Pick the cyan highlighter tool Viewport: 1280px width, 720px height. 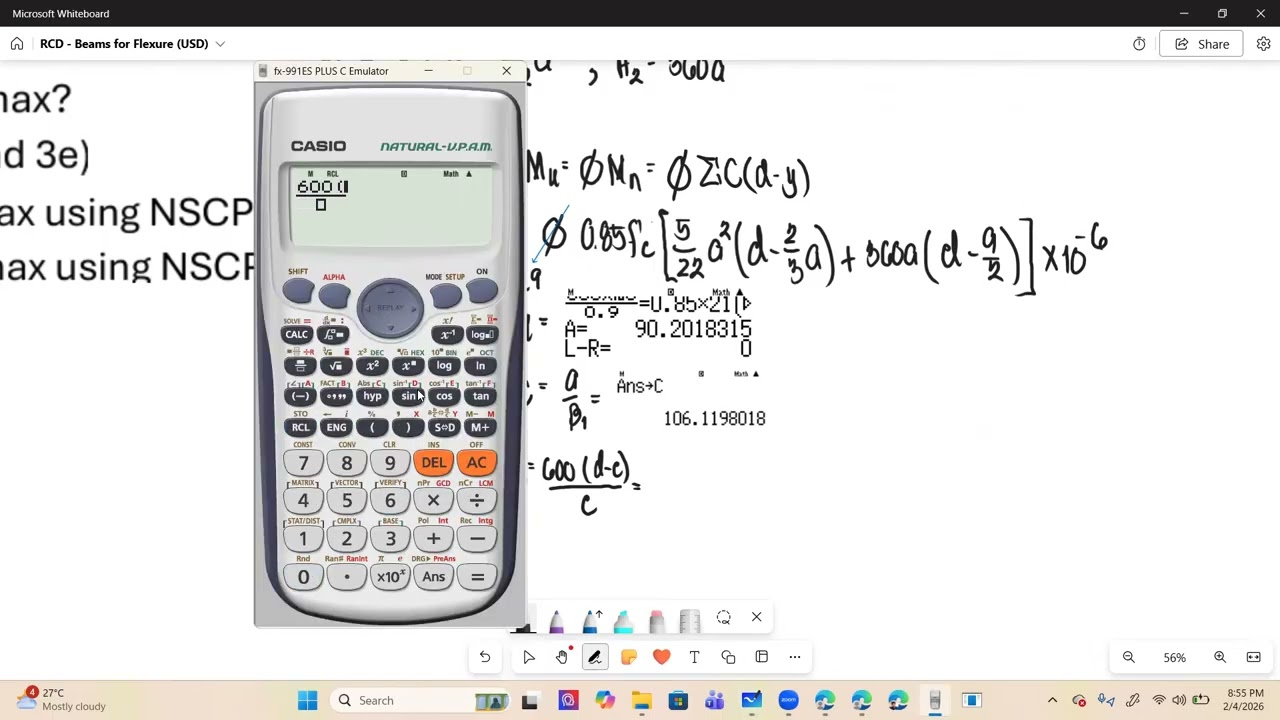tap(623, 621)
